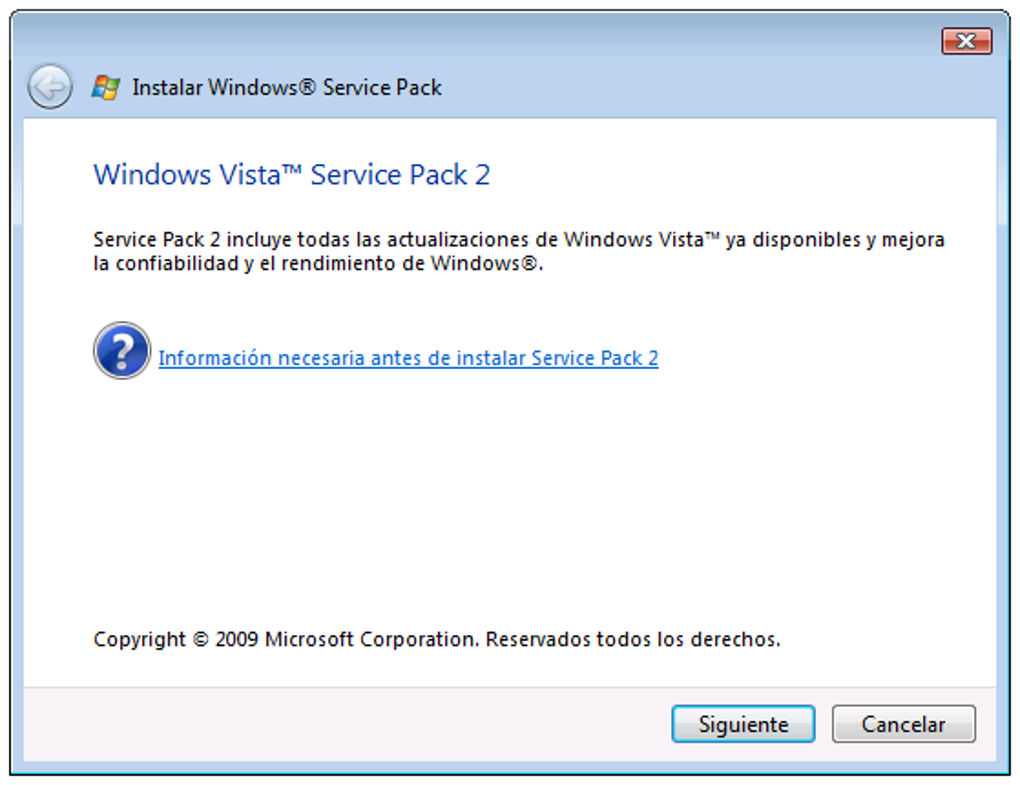1020x785 pixels.
Task: Click the Windows flag logo icon
Action: point(106,88)
